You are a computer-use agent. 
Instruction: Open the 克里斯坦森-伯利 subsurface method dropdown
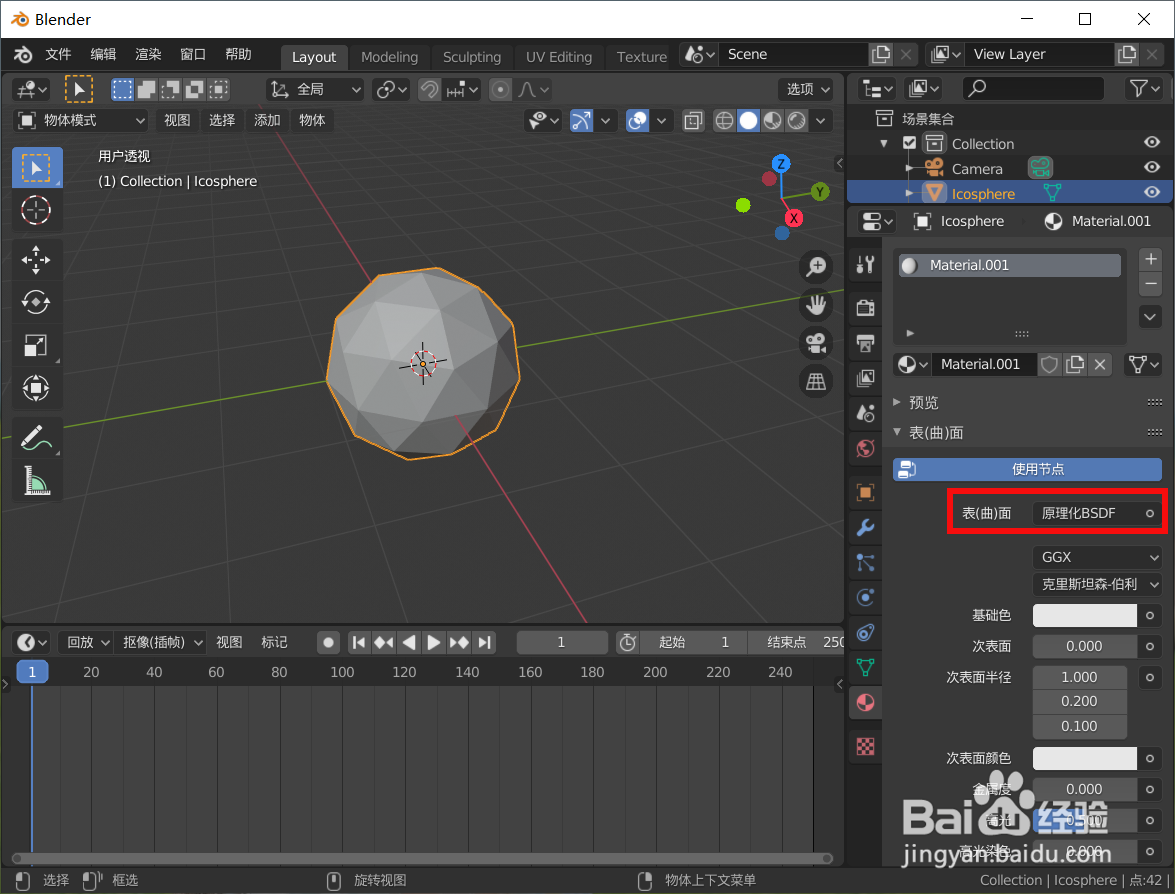[x=1097, y=584]
